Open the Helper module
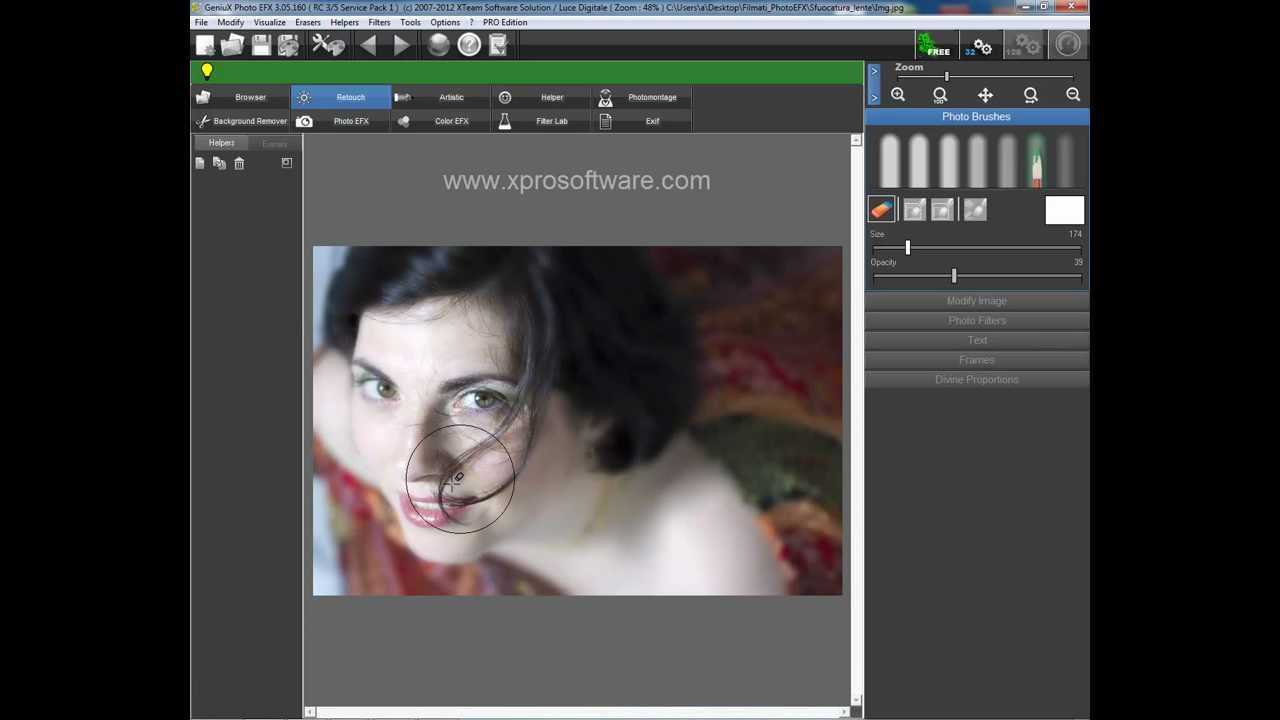The height and width of the screenshot is (720, 1280). pyautogui.click(x=541, y=97)
